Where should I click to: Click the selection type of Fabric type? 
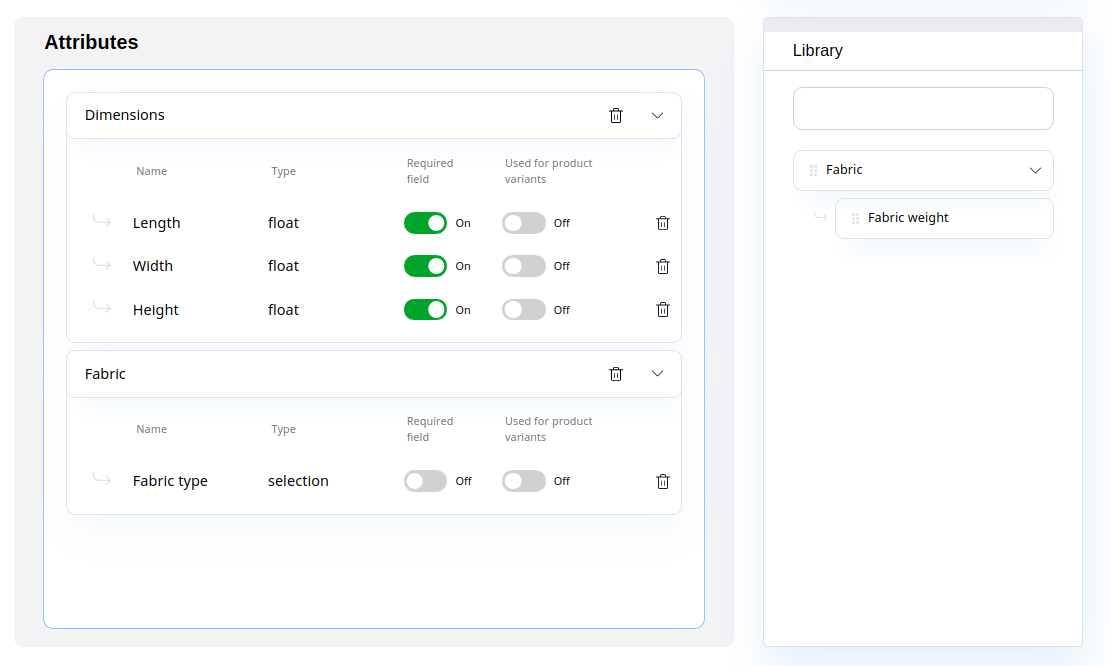pyautogui.click(x=298, y=481)
